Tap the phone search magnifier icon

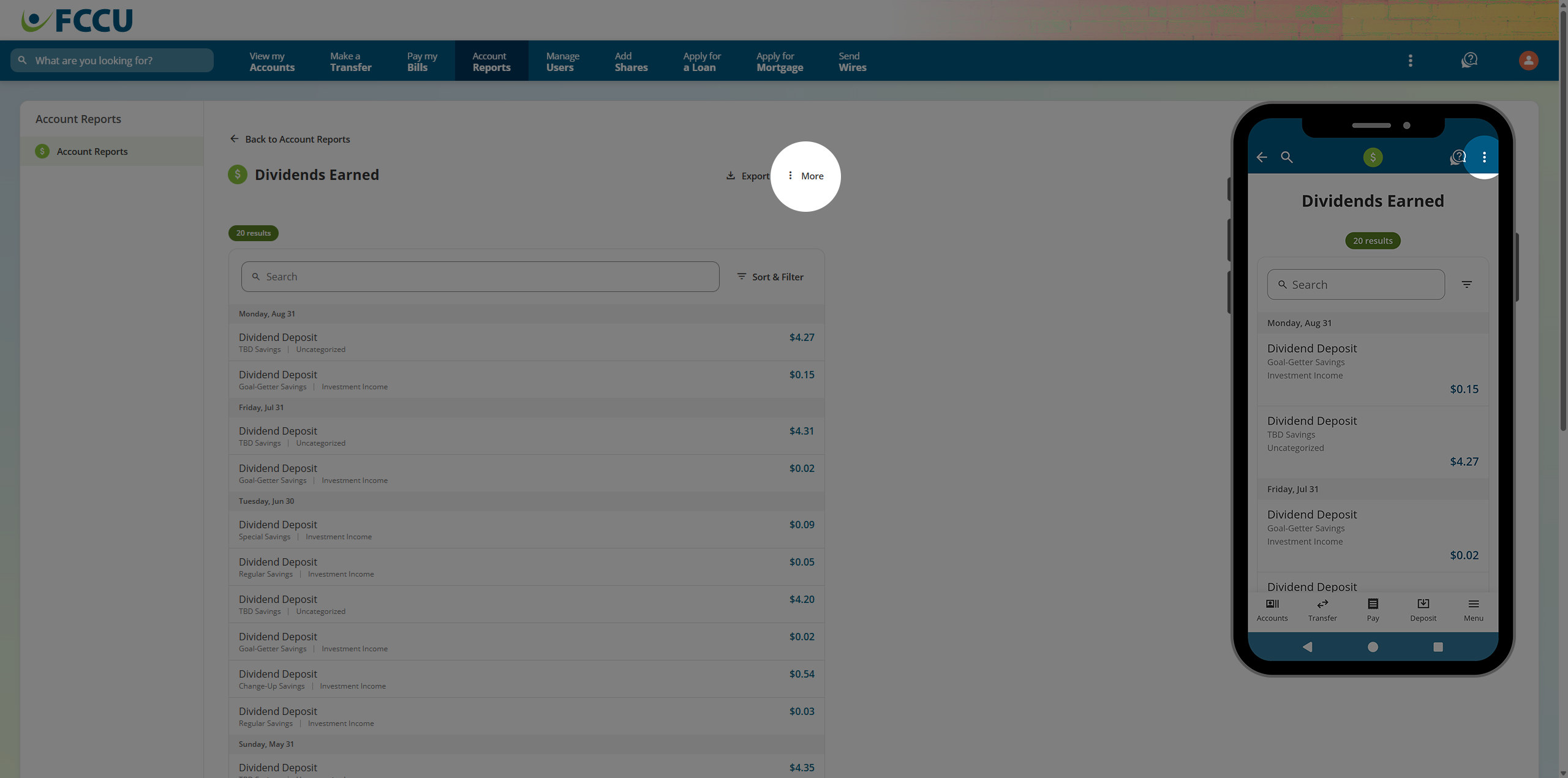click(x=1287, y=157)
